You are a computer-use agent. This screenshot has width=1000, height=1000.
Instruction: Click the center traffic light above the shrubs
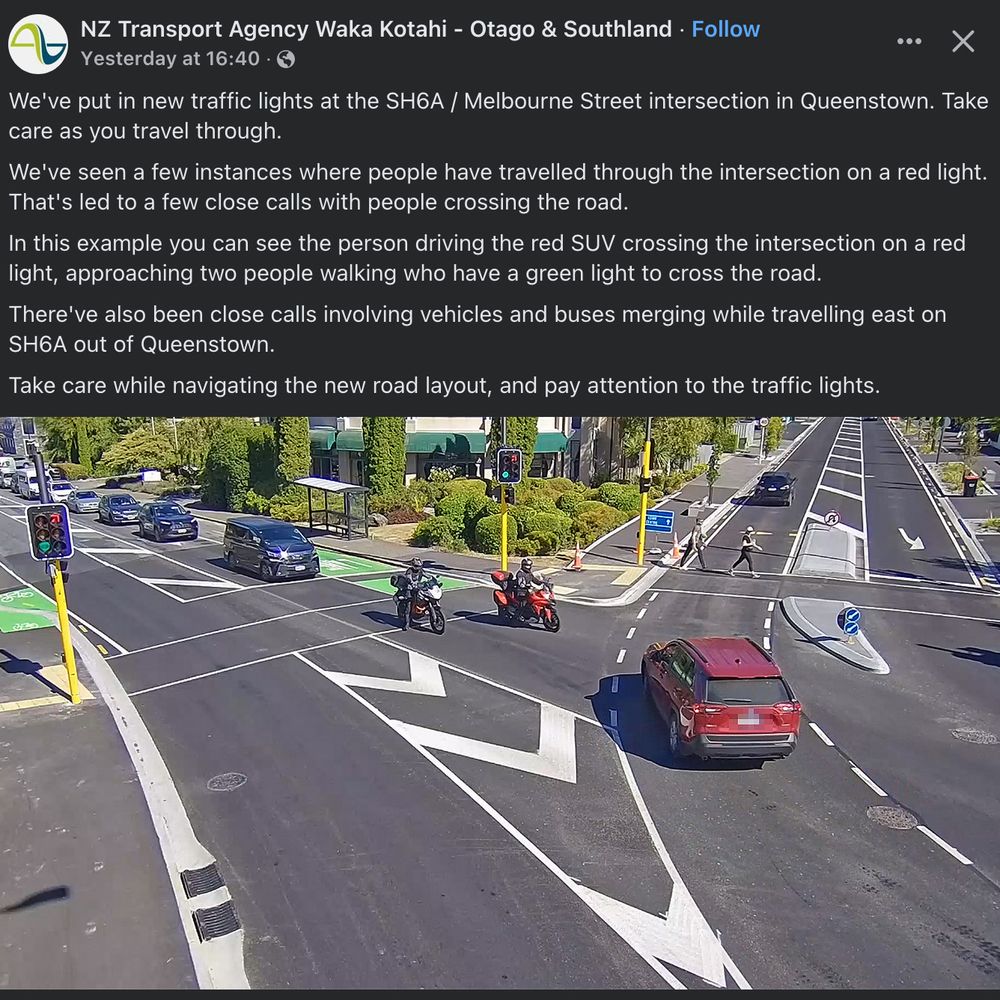509,466
